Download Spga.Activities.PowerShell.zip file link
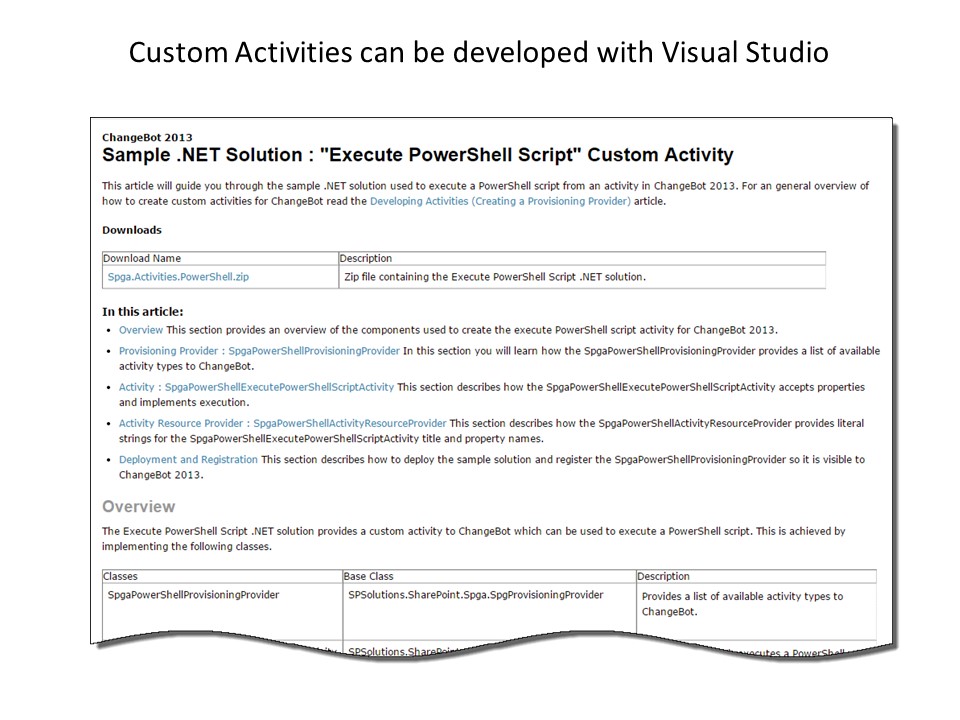Image resolution: width=960 pixels, height=720 pixels. click(178, 277)
